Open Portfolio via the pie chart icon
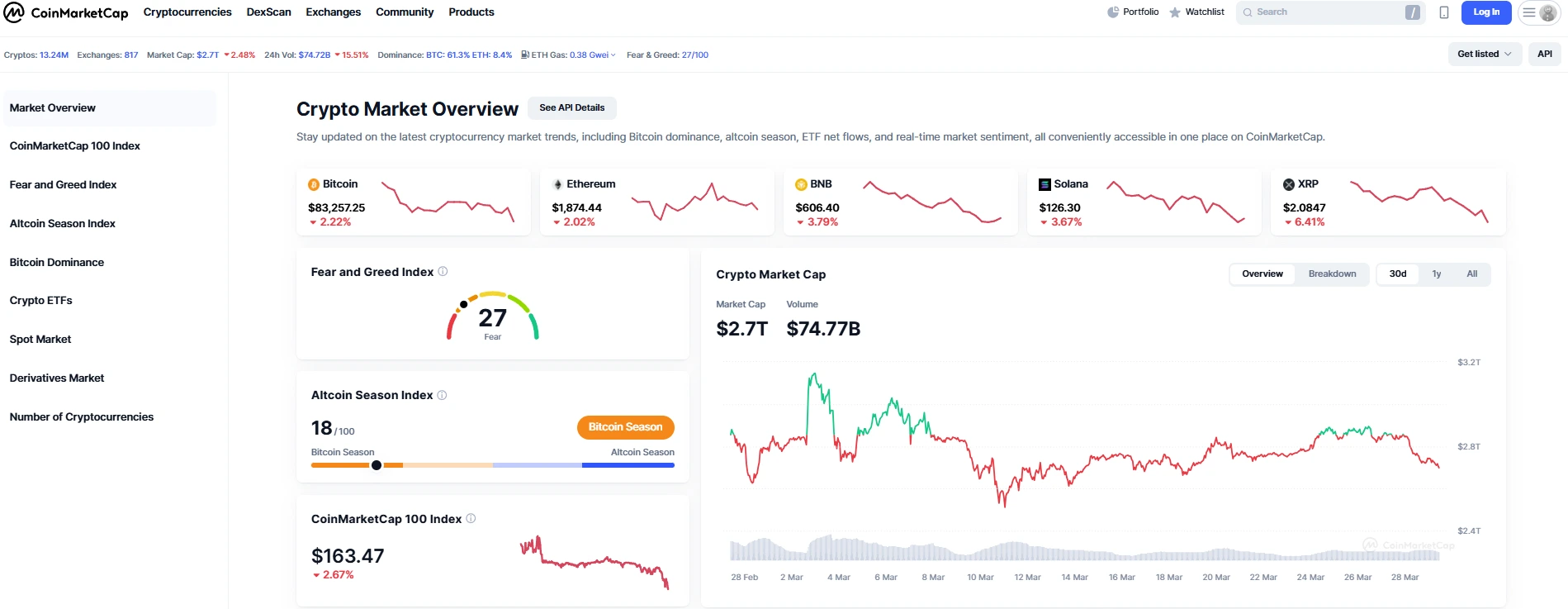The image size is (1568, 609). (1112, 12)
